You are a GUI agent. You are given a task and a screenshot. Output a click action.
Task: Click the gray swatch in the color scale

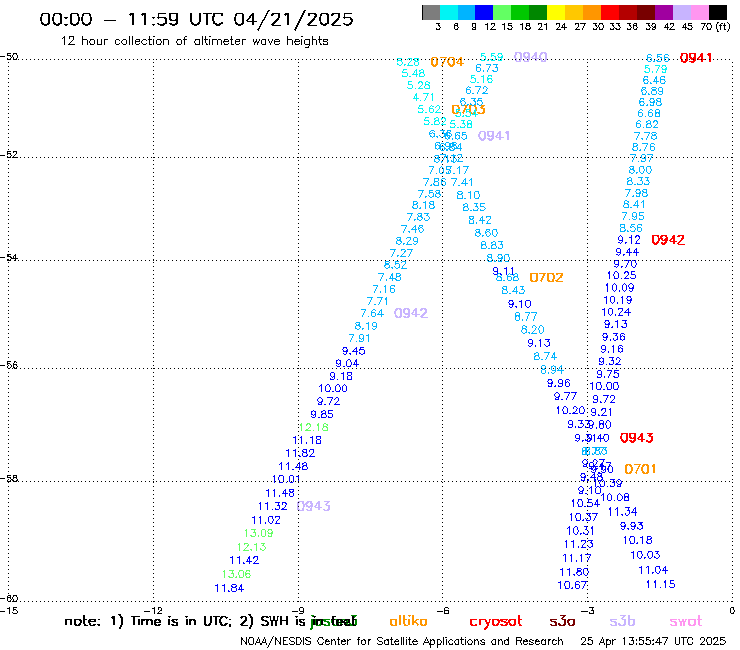431,12
